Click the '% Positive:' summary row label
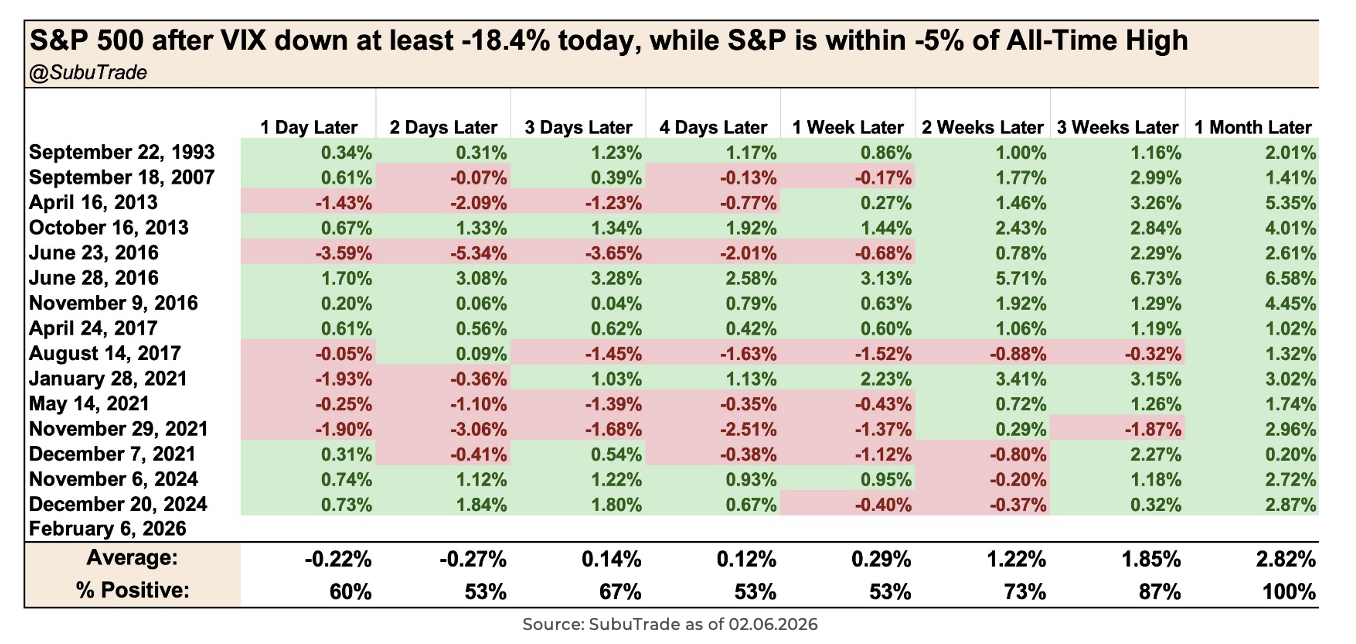 pyautogui.click(x=133, y=590)
